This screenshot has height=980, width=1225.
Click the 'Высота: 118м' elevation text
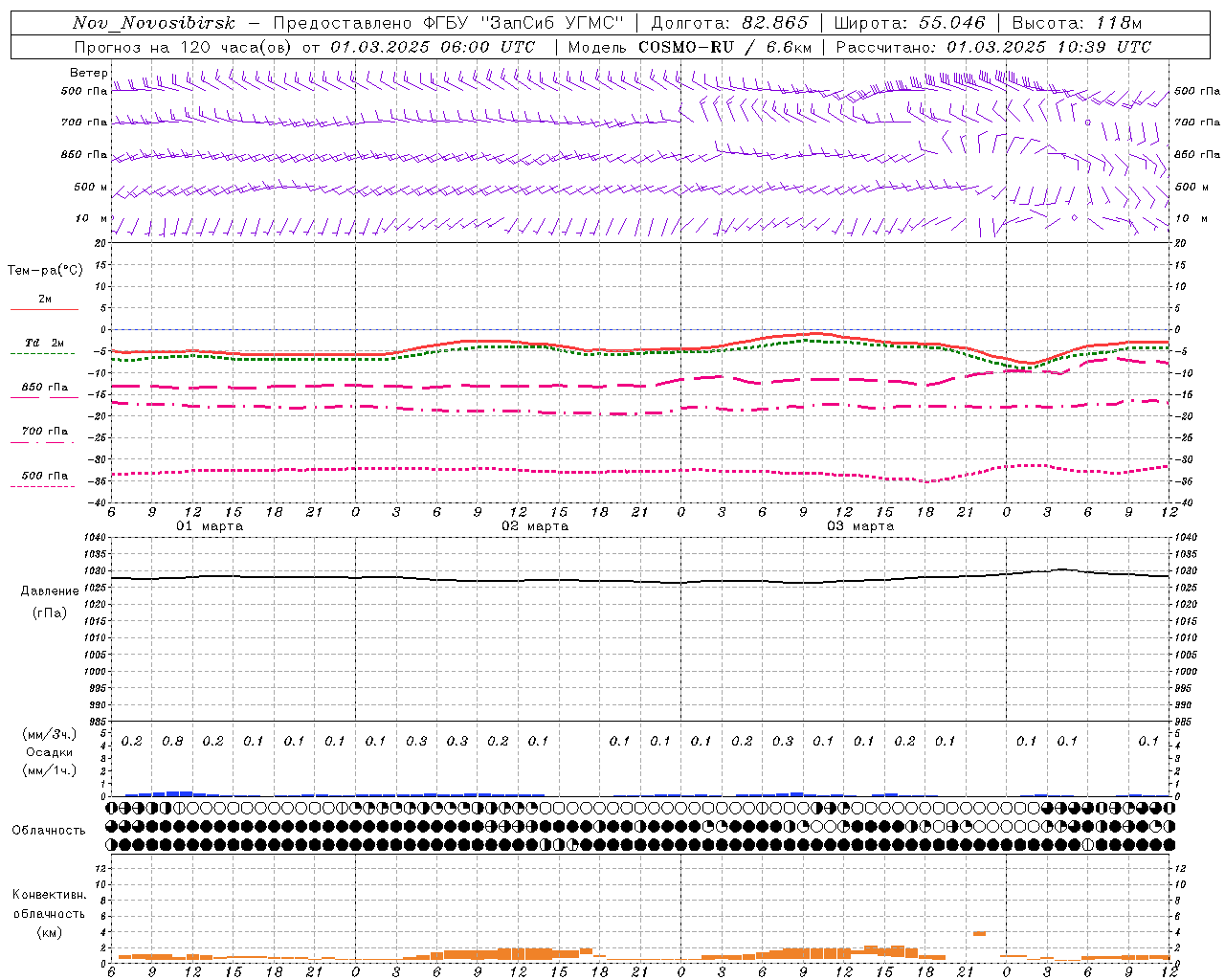pos(1076,23)
